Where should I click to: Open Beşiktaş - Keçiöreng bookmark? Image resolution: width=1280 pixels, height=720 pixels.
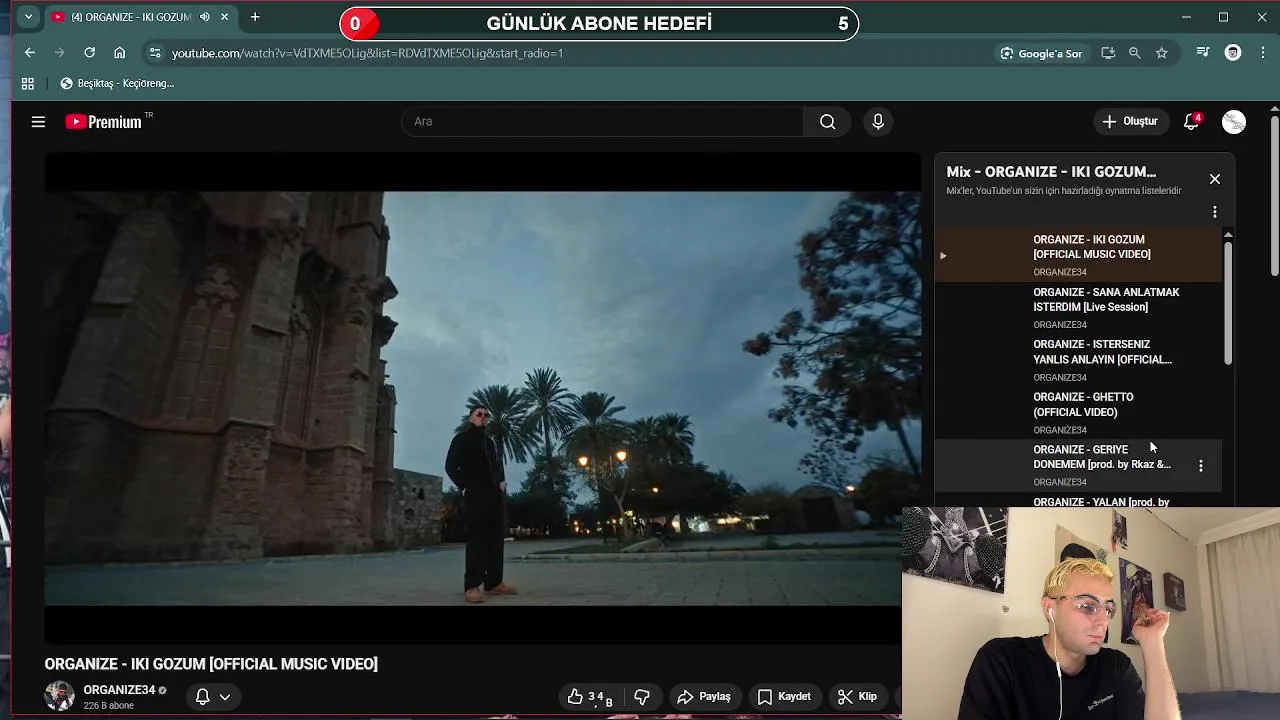click(117, 84)
